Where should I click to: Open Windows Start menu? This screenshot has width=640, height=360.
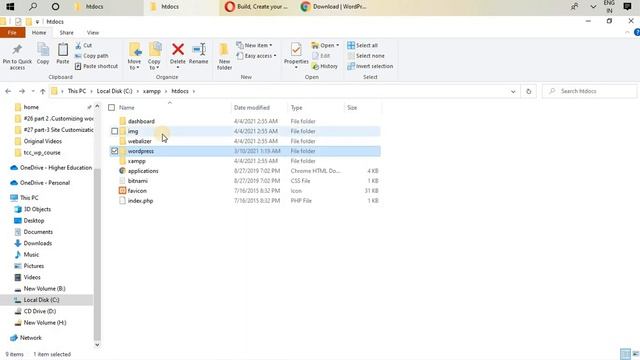[x=10, y=7]
